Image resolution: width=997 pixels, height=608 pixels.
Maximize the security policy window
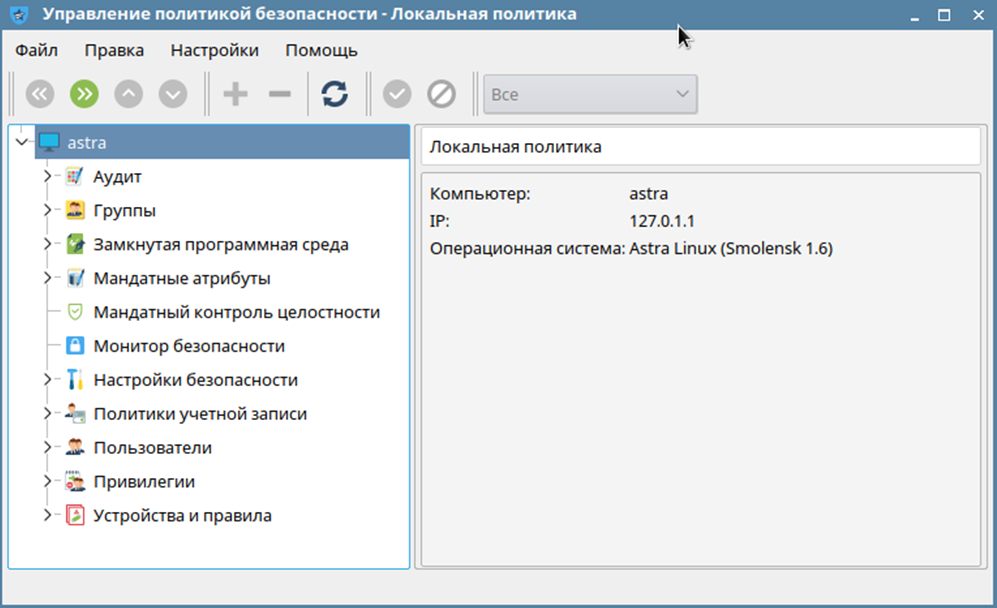tap(944, 15)
